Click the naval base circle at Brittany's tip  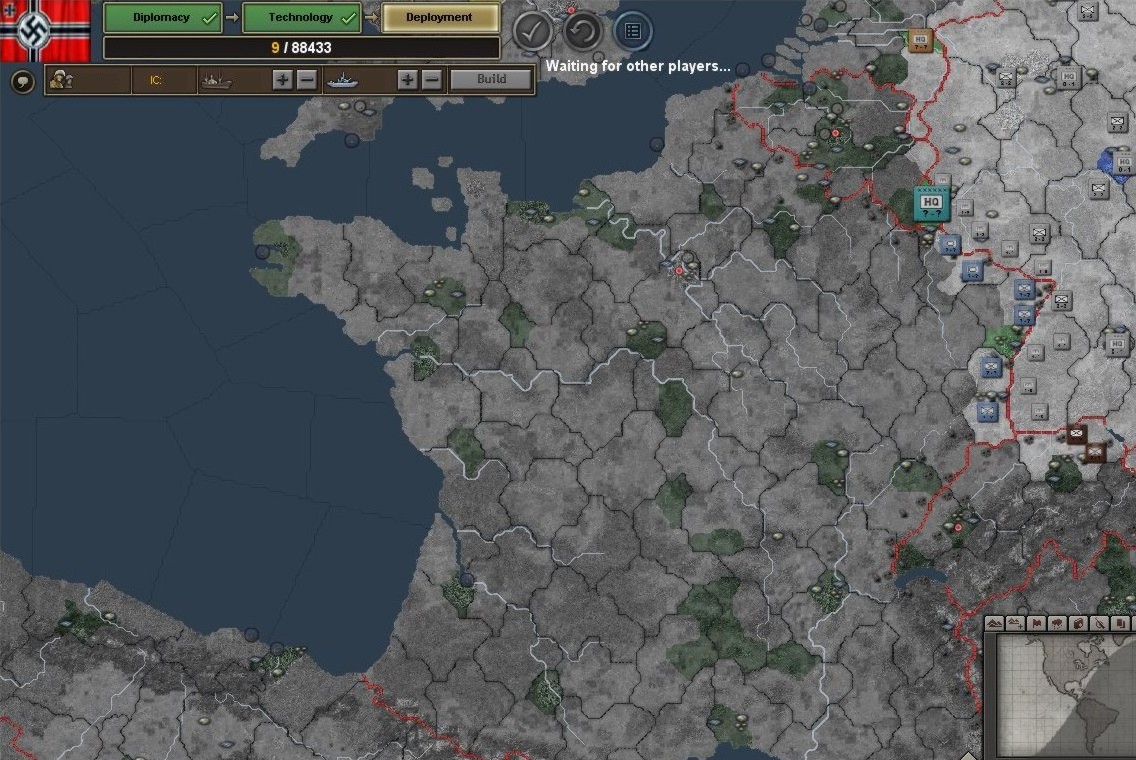[262, 251]
